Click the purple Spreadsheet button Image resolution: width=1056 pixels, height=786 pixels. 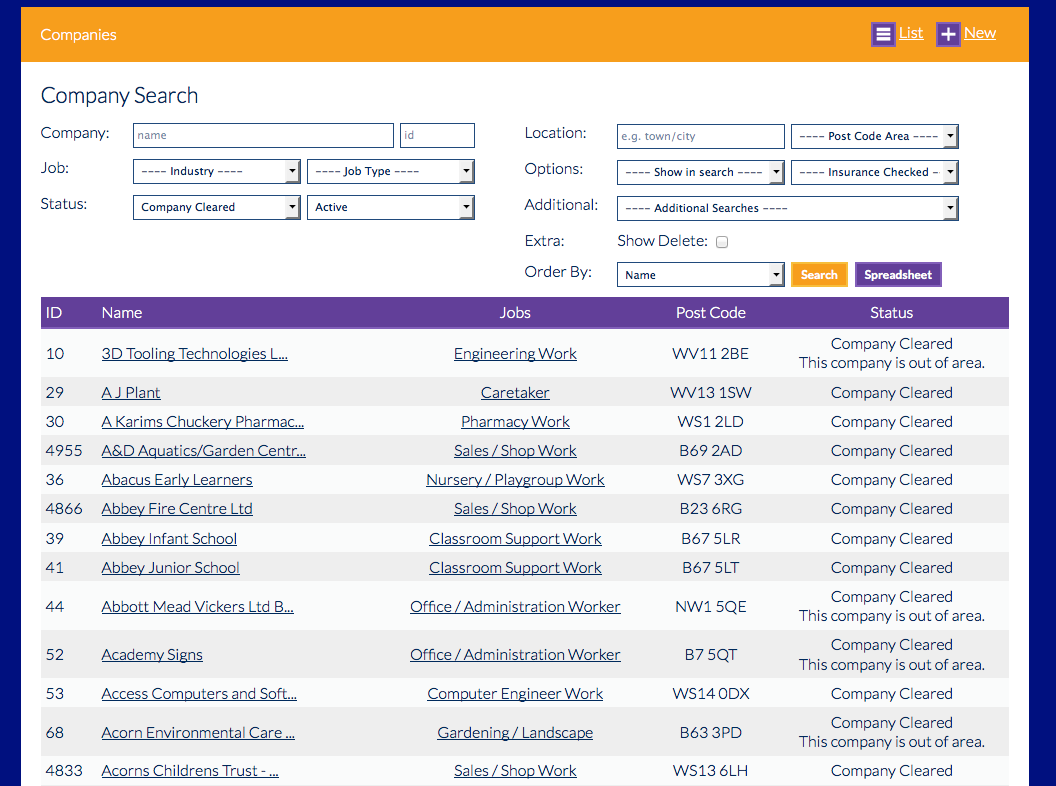coord(898,275)
